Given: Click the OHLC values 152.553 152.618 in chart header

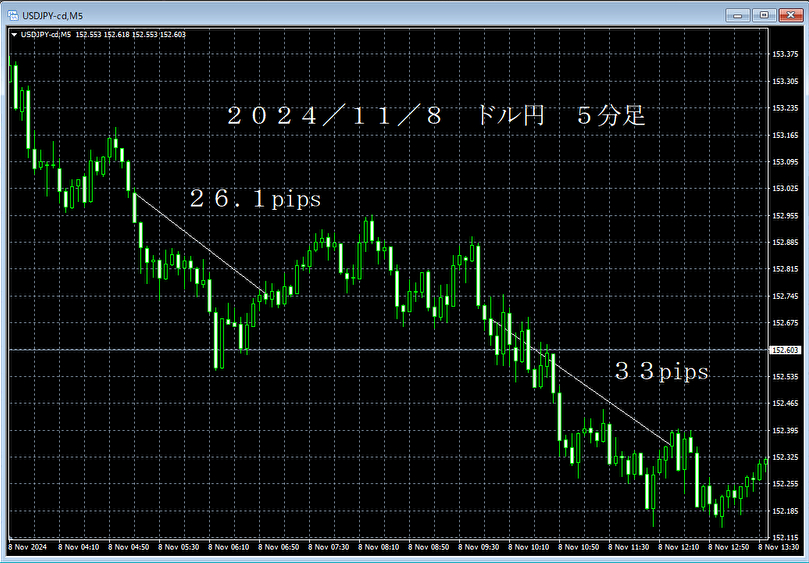Looking at the screenshot, I should point(102,35).
